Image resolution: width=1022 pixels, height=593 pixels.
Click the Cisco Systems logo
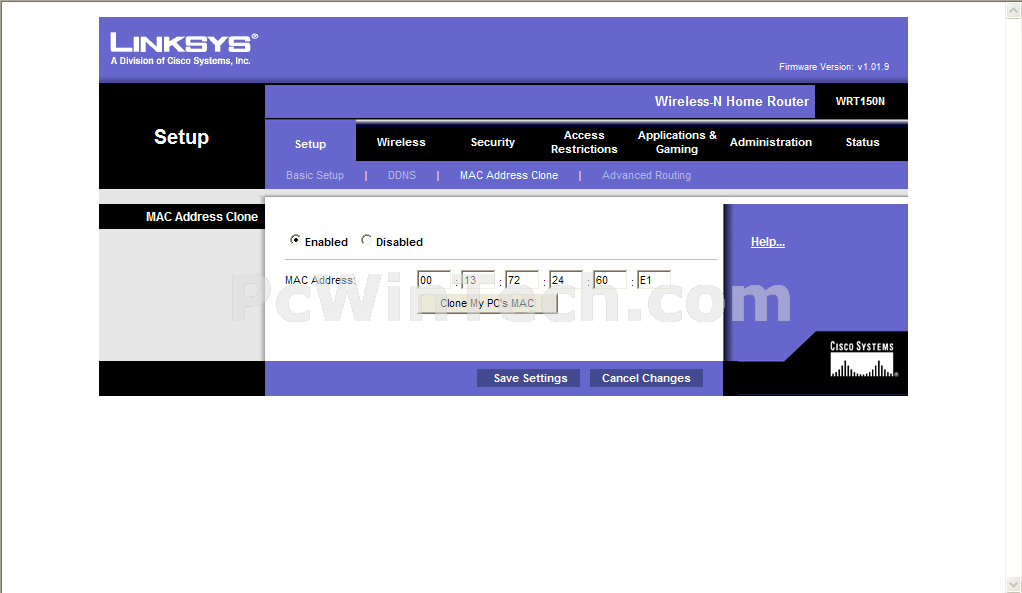[863, 359]
